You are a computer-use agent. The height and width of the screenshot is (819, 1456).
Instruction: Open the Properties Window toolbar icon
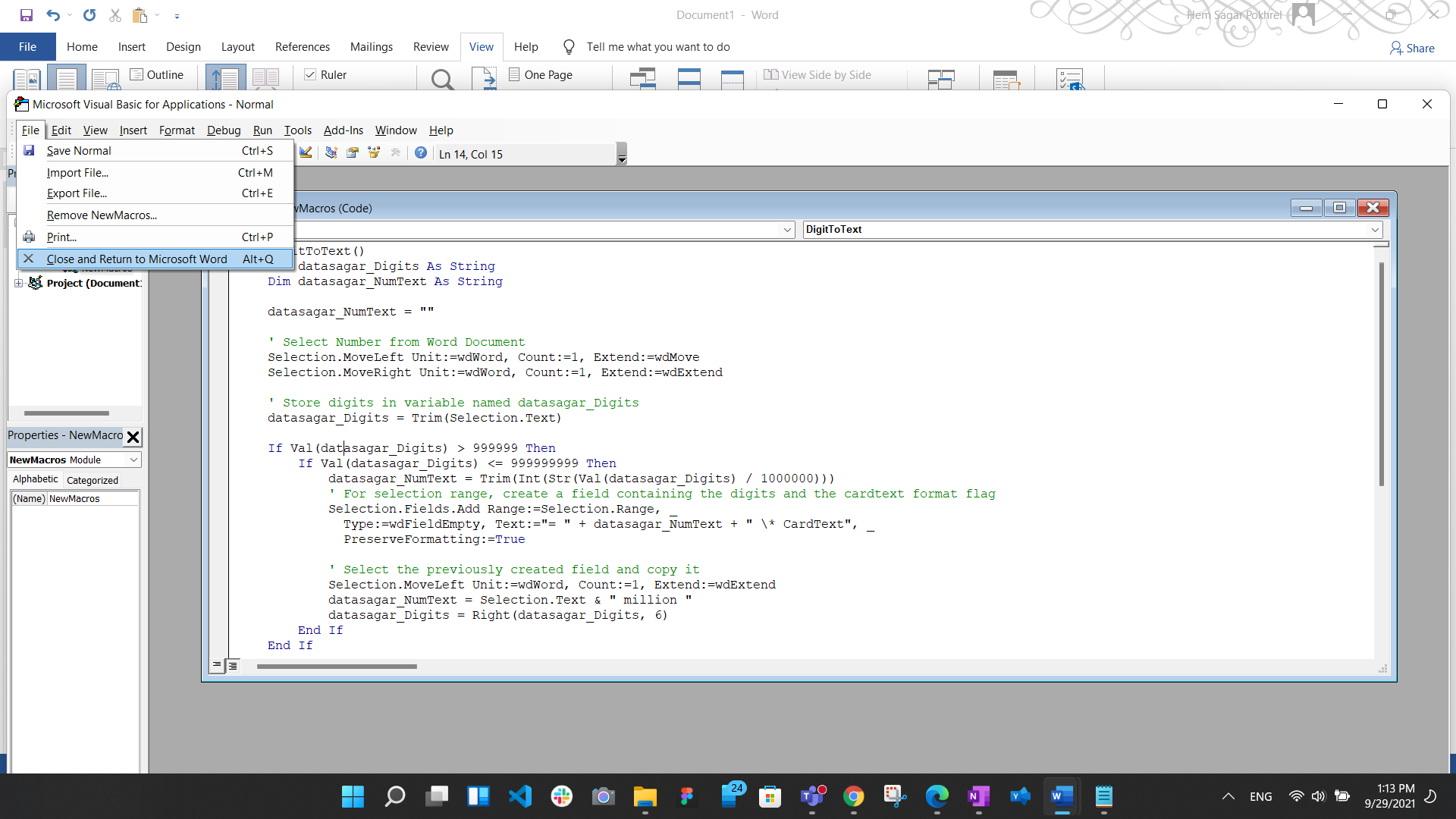(353, 153)
